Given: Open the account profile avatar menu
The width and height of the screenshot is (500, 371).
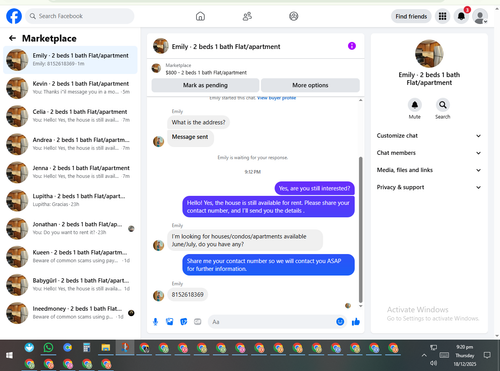Looking at the screenshot, I should [x=480, y=16].
